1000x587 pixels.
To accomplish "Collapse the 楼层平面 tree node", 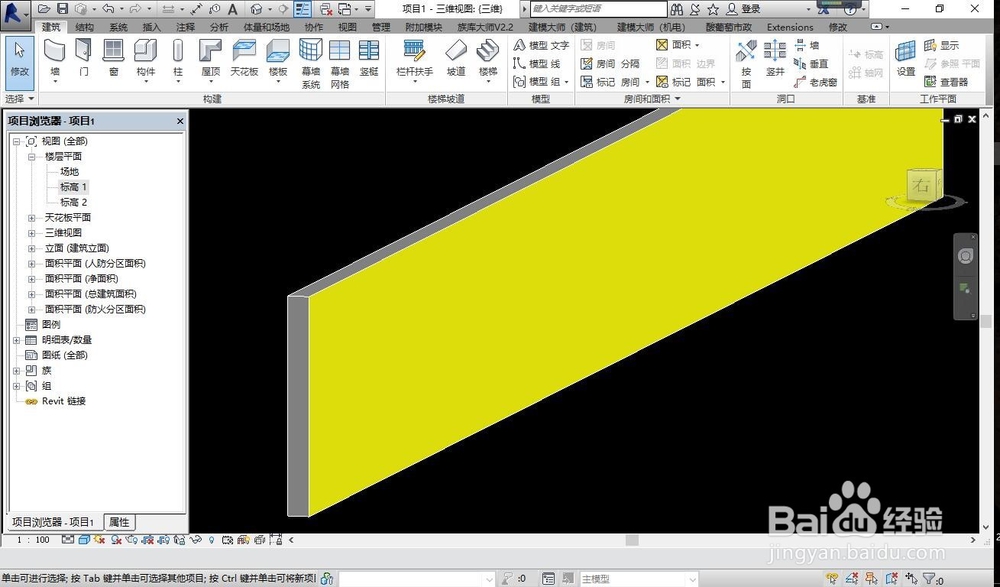I will pos(31,156).
